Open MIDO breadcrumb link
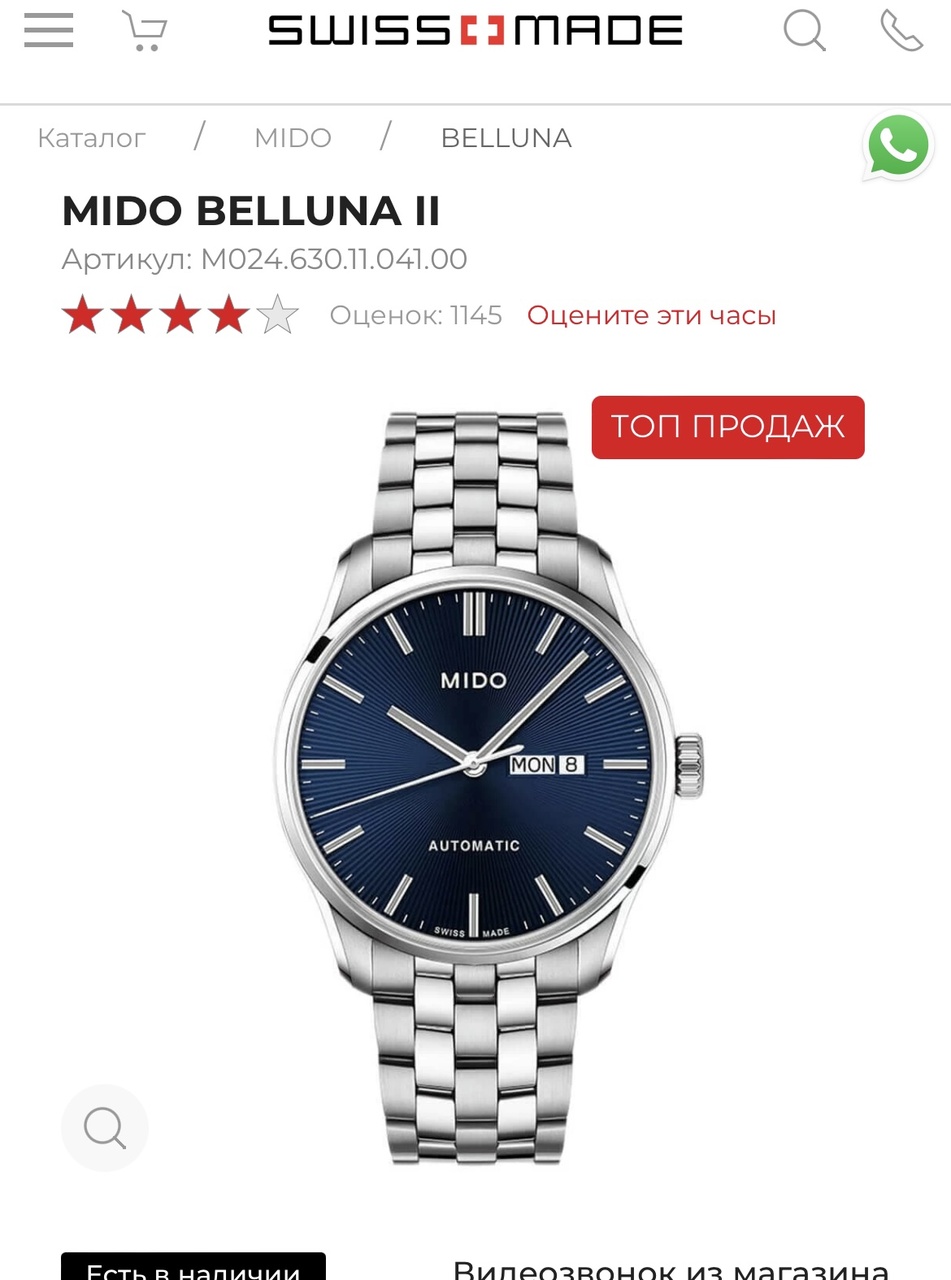The image size is (951, 1280). (293, 138)
